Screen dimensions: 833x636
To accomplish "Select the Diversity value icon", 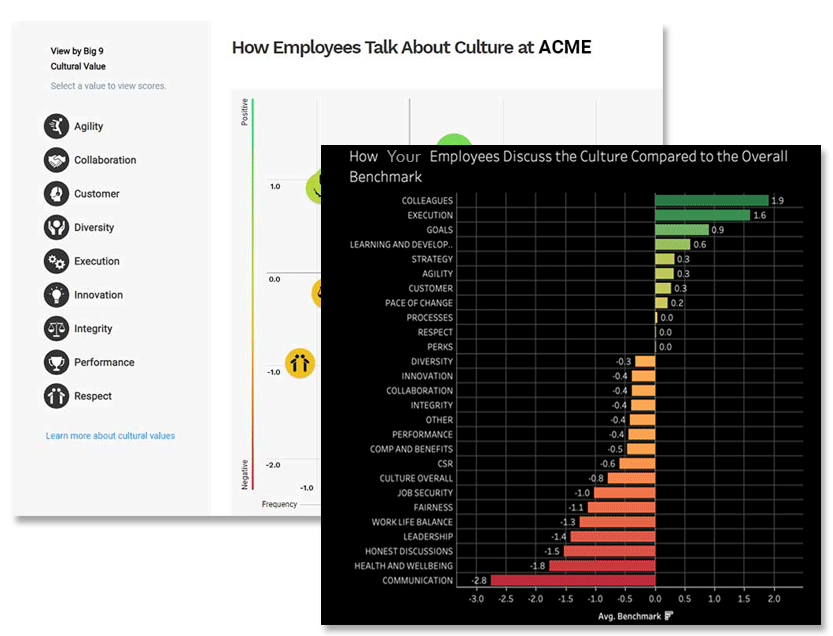I will click(x=57, y=227).
